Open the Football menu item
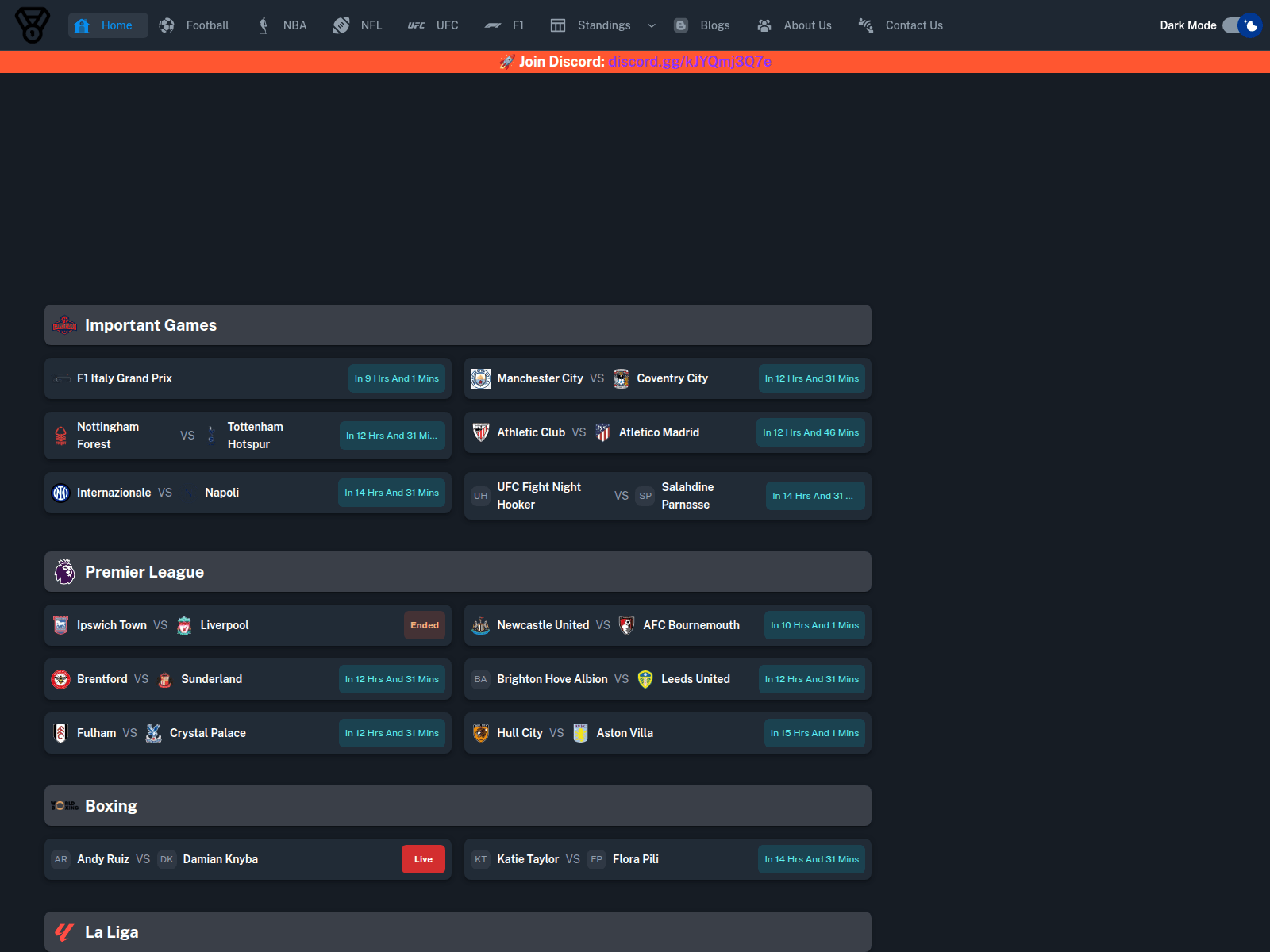Screen dimensions: 1270x952 [194, 25]
